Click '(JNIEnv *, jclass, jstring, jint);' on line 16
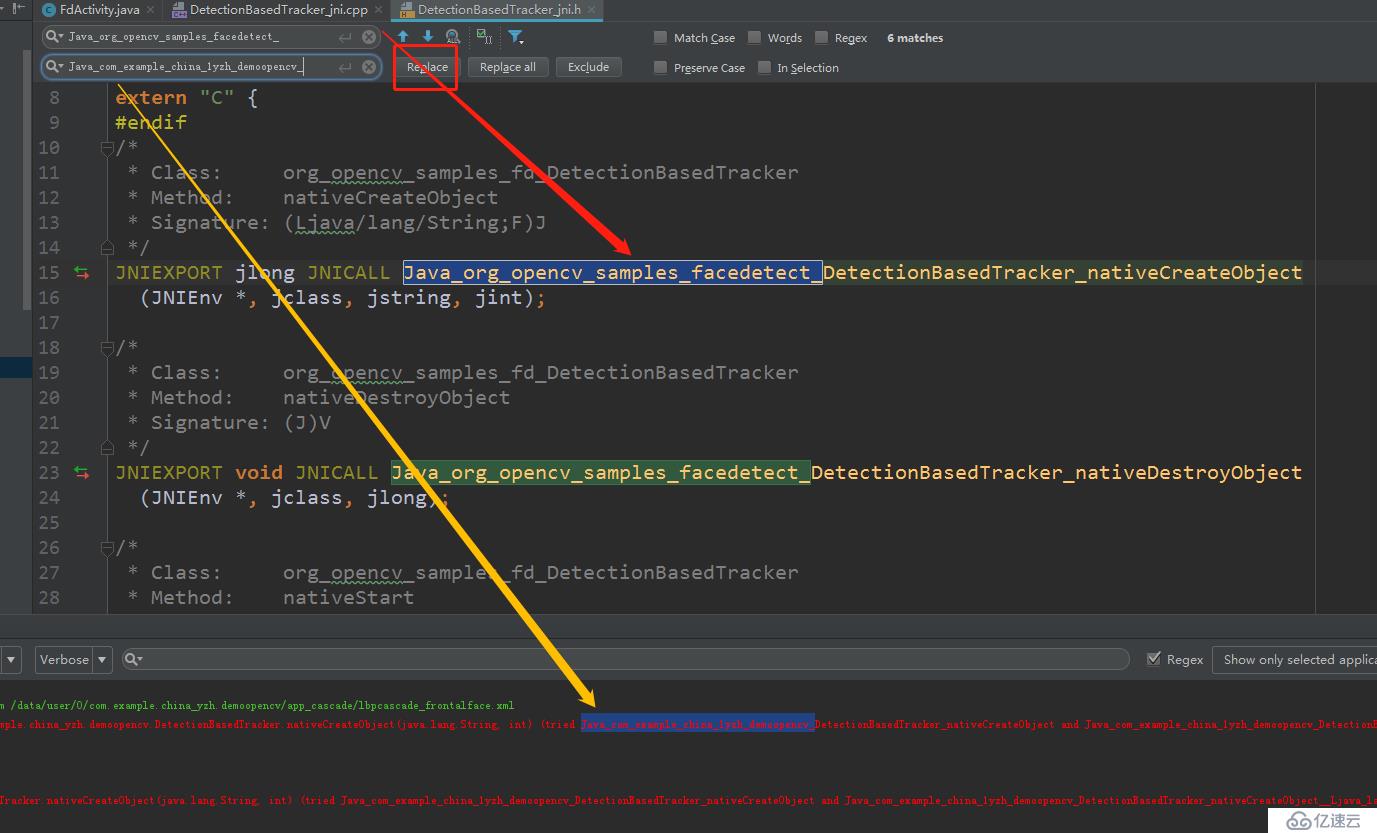 (x=343, y=297)
